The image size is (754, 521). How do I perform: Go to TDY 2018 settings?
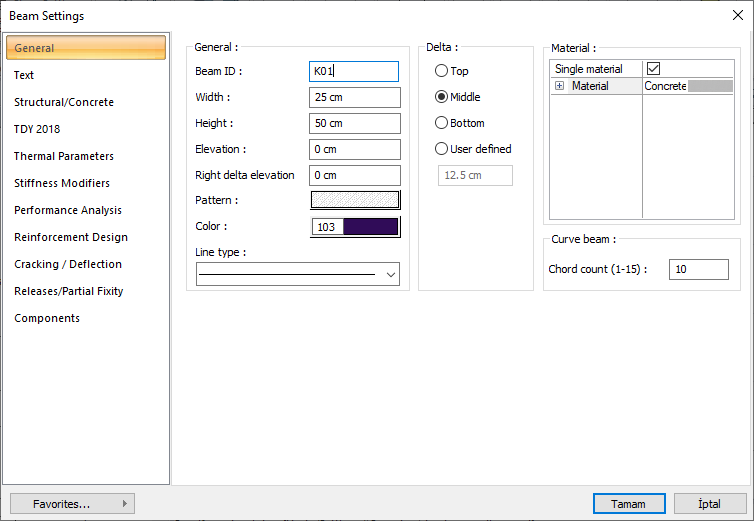click(x=37, y=129)
